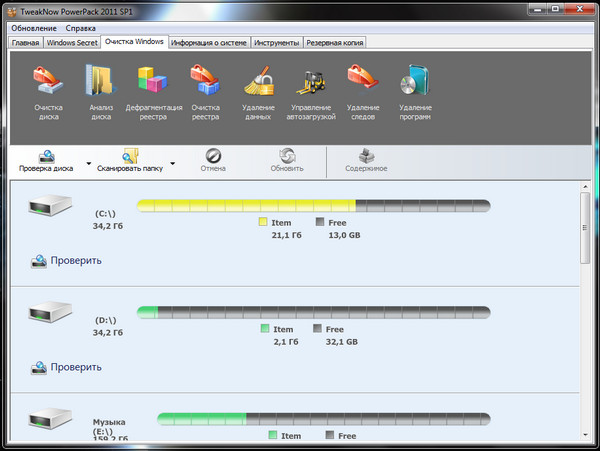Open the Очистка реестра tool
600x451 pixels.
[205, 93]
